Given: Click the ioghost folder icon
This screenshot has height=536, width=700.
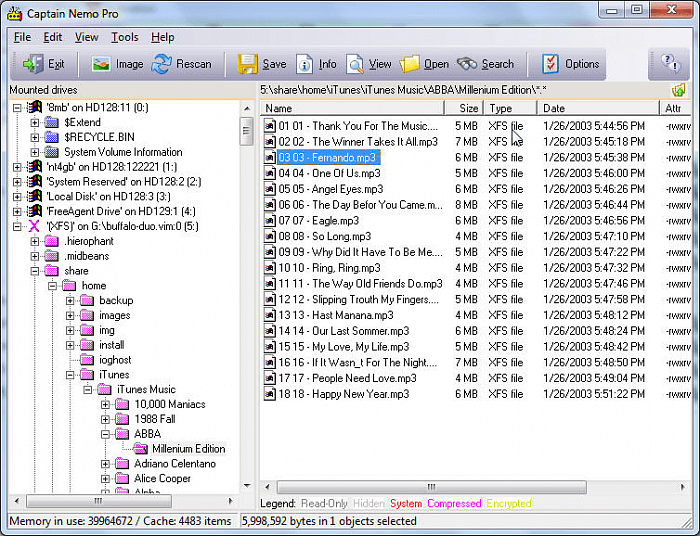Looking at the screenshot, I should pos(87,360).
